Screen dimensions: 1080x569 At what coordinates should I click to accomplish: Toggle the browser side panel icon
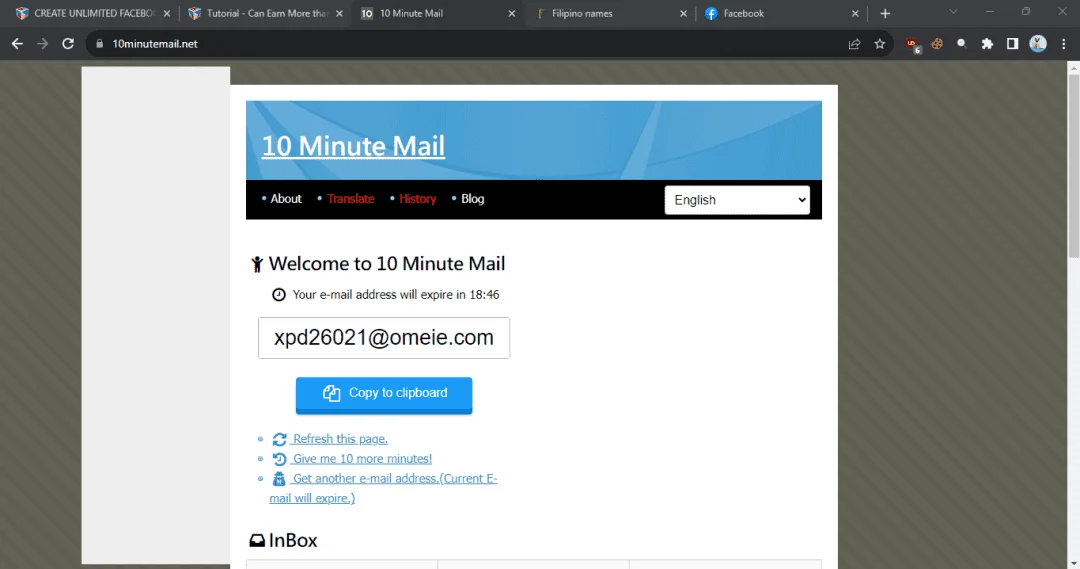click(x=1012, y=43)
